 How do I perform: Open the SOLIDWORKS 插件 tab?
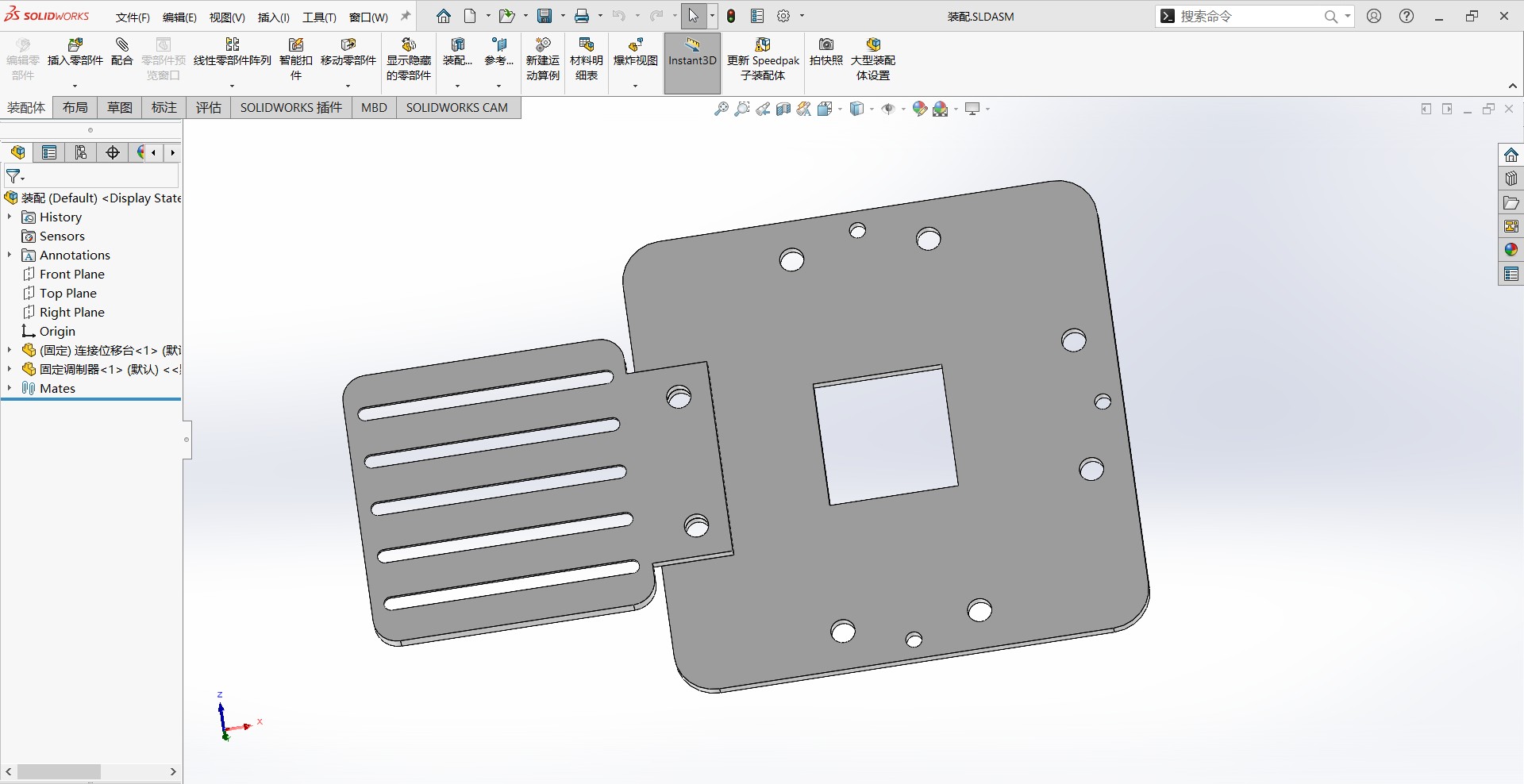291,108
